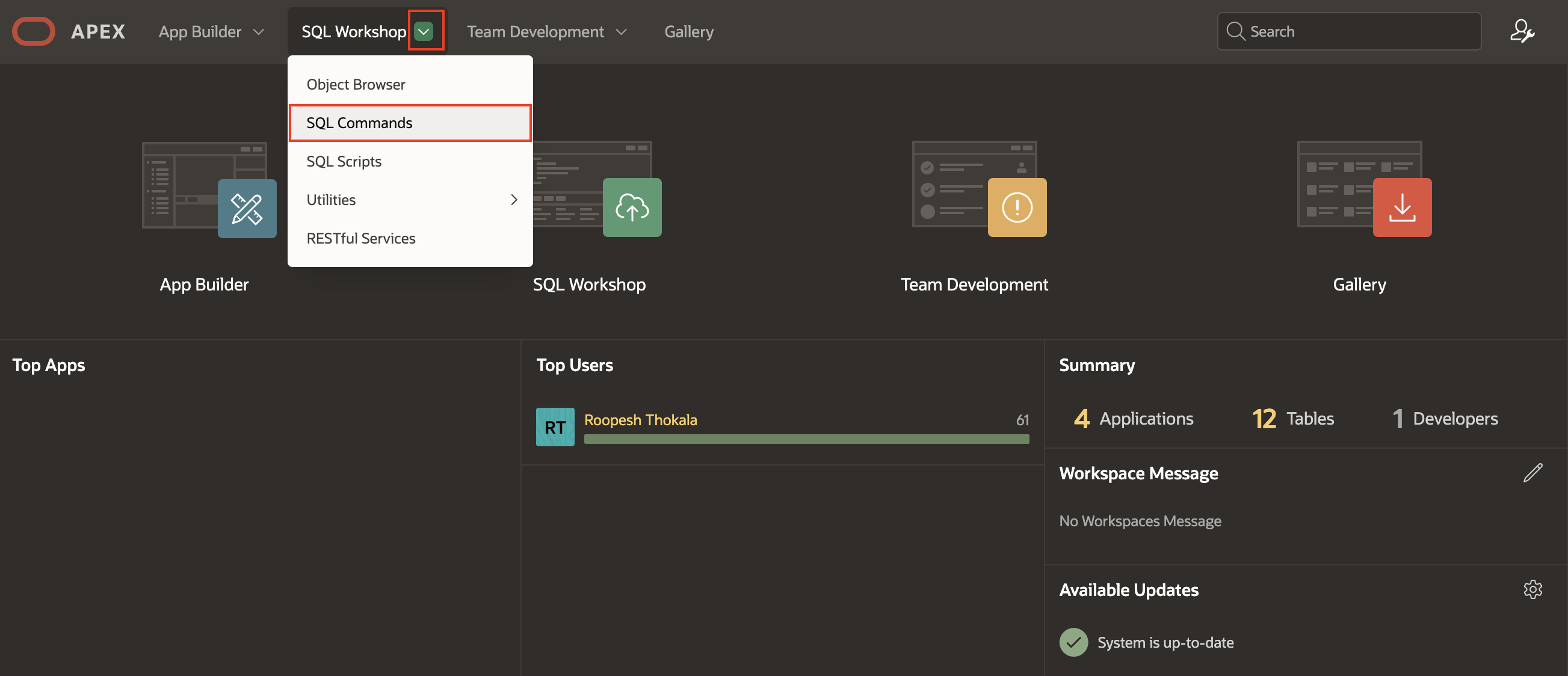
Task: Open the administration user-wrench icon
Action: (x=1522, y=31)
